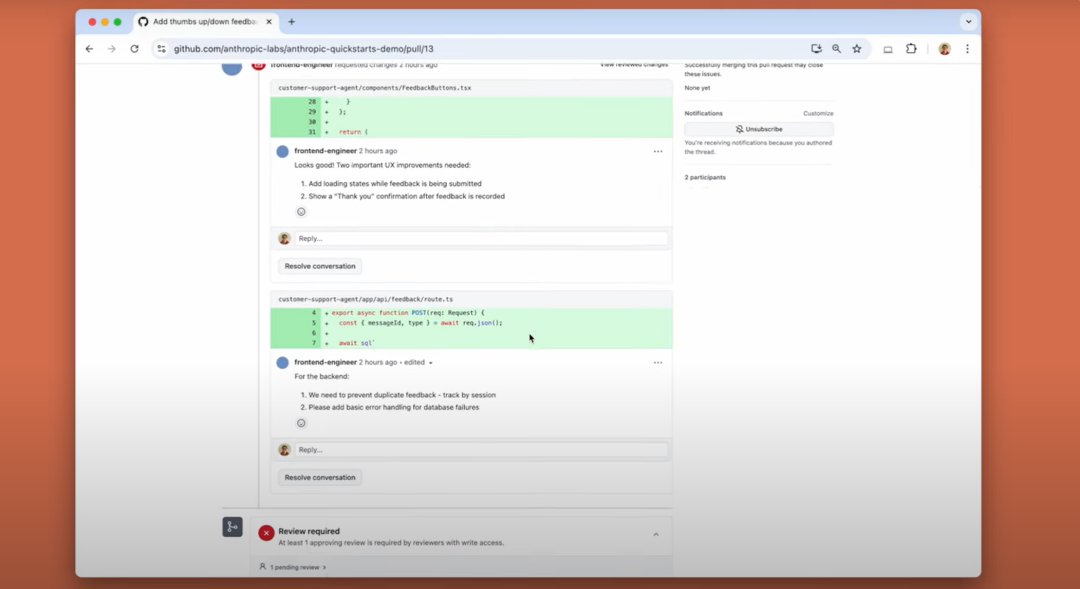1080x589 pixels.
Task: Click the browser zoom magnifier icon
Action: 837,49
